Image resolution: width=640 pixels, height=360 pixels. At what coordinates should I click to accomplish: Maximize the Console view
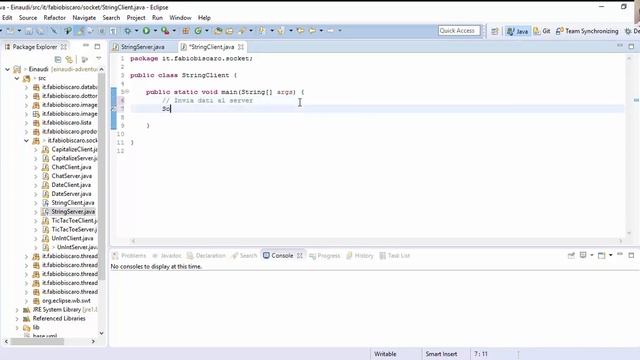point(631,255)
